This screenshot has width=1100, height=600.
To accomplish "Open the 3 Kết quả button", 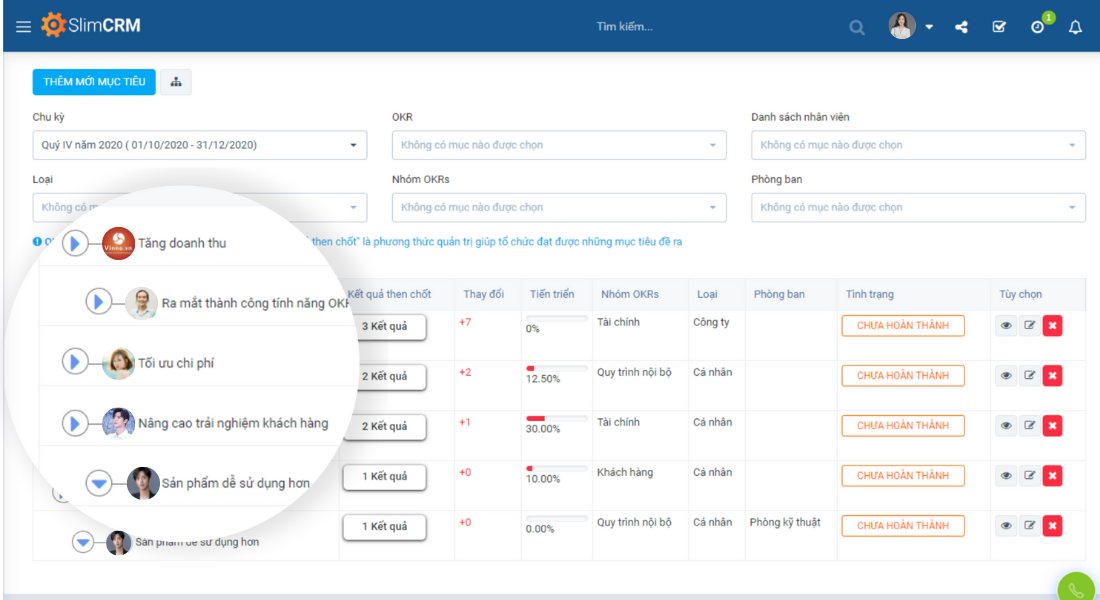I will click(x=384, y=326).
